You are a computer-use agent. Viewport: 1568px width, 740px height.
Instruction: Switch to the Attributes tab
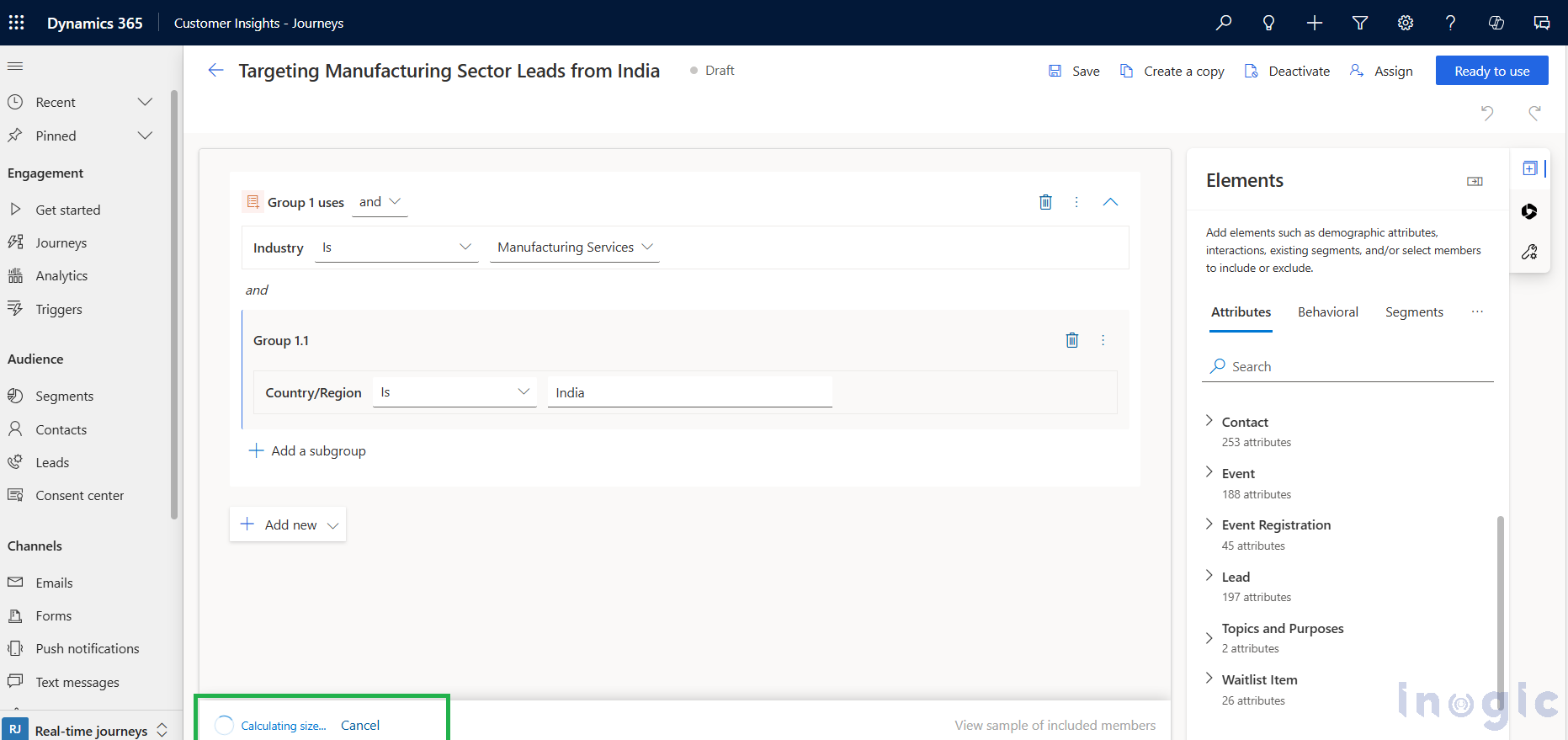coord(1241,312)
